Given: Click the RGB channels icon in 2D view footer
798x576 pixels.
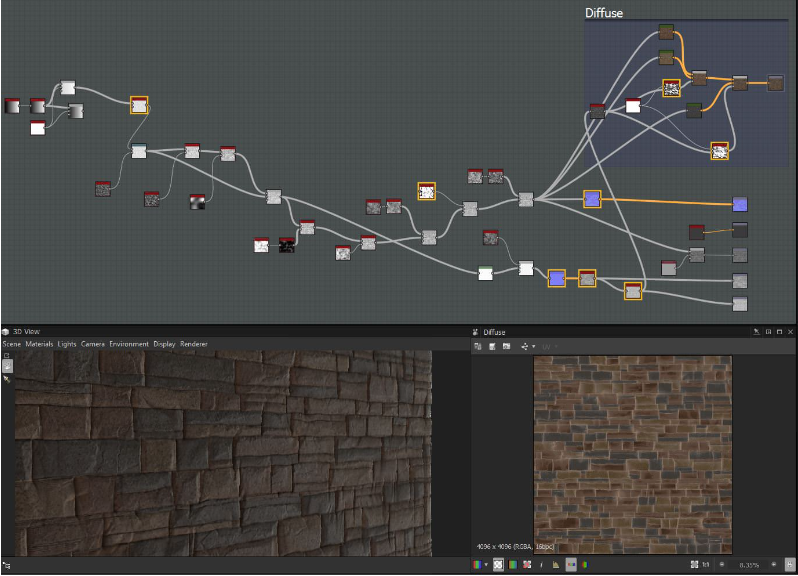Looking at the screenshot, I should tap(477, 564).
